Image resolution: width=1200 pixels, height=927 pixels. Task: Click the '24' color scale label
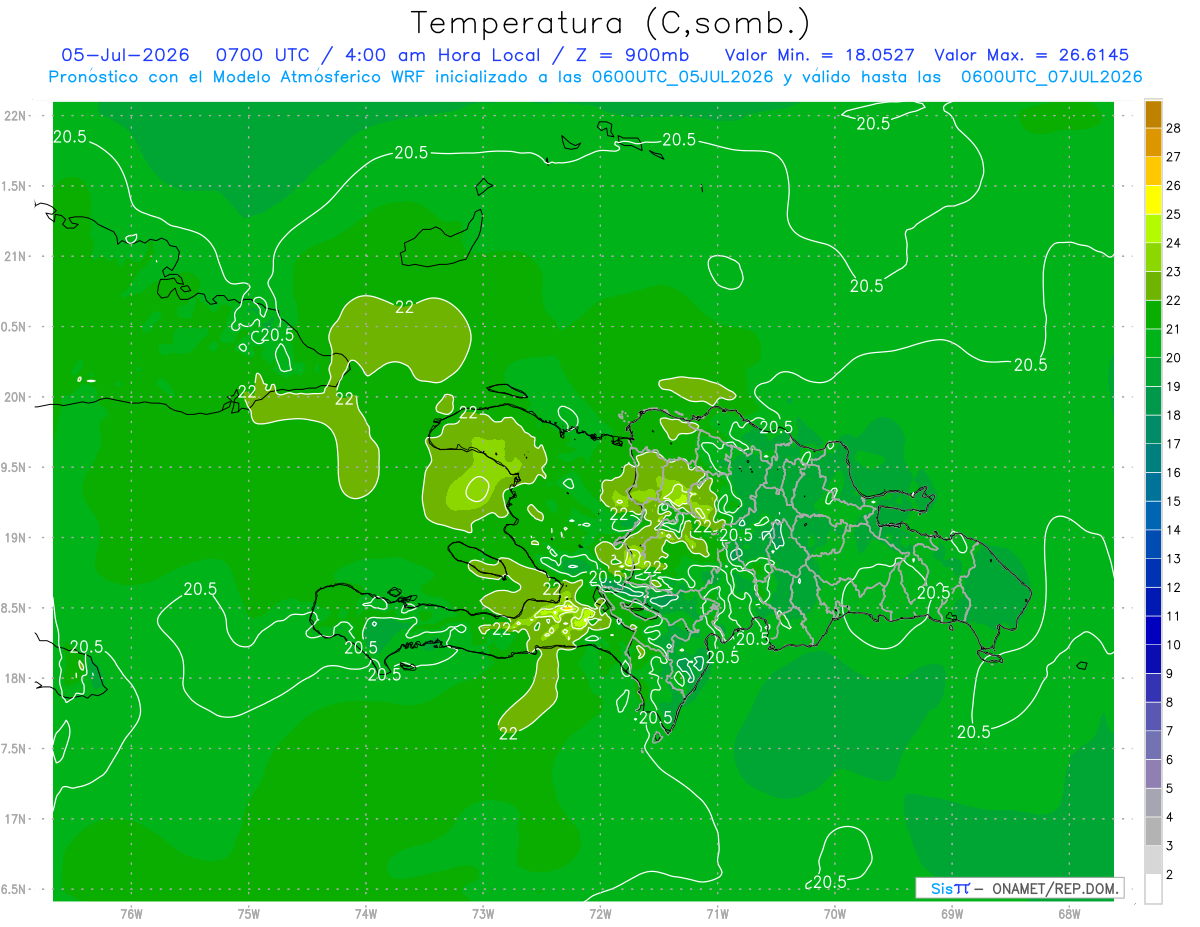coord(1175,243)
